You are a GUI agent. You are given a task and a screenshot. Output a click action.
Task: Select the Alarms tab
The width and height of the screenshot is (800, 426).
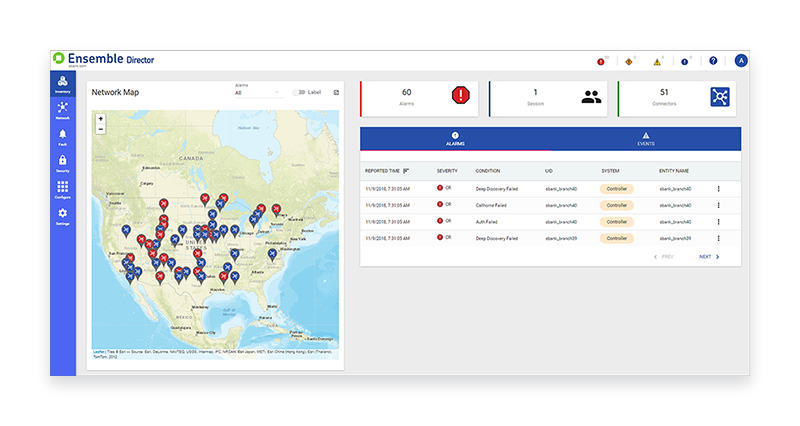455,139
